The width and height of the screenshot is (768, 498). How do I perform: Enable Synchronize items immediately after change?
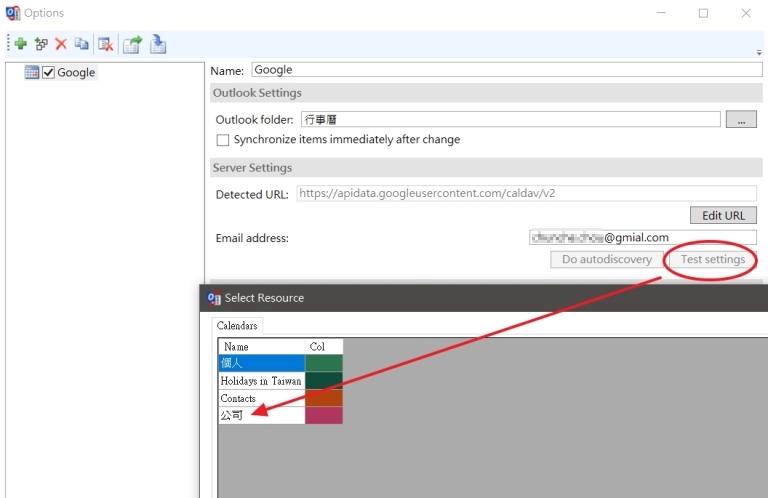point(223,140)
